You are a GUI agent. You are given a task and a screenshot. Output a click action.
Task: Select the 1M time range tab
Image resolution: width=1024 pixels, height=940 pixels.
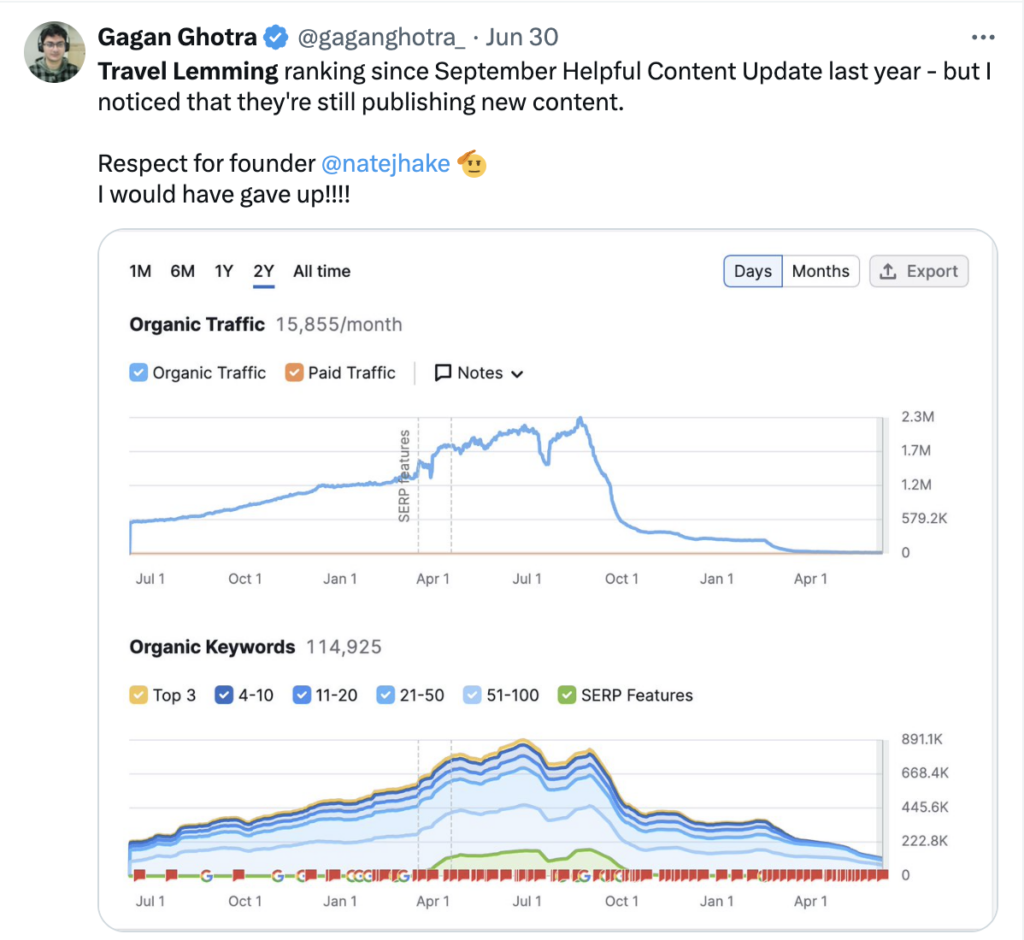point(140,271)
